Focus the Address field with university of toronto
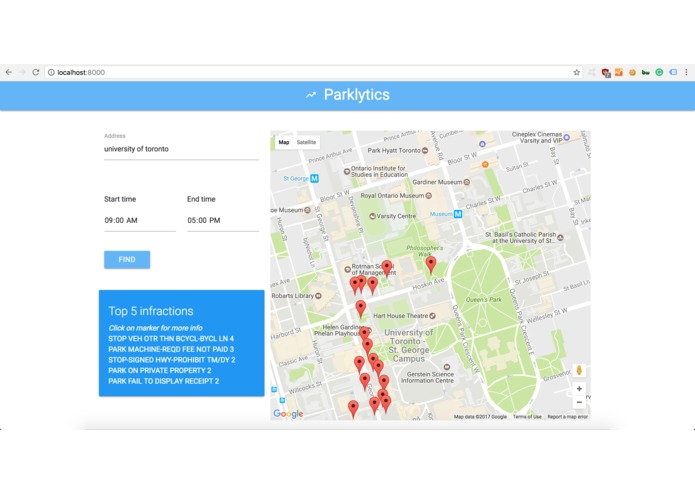 (x=181, y=149)
